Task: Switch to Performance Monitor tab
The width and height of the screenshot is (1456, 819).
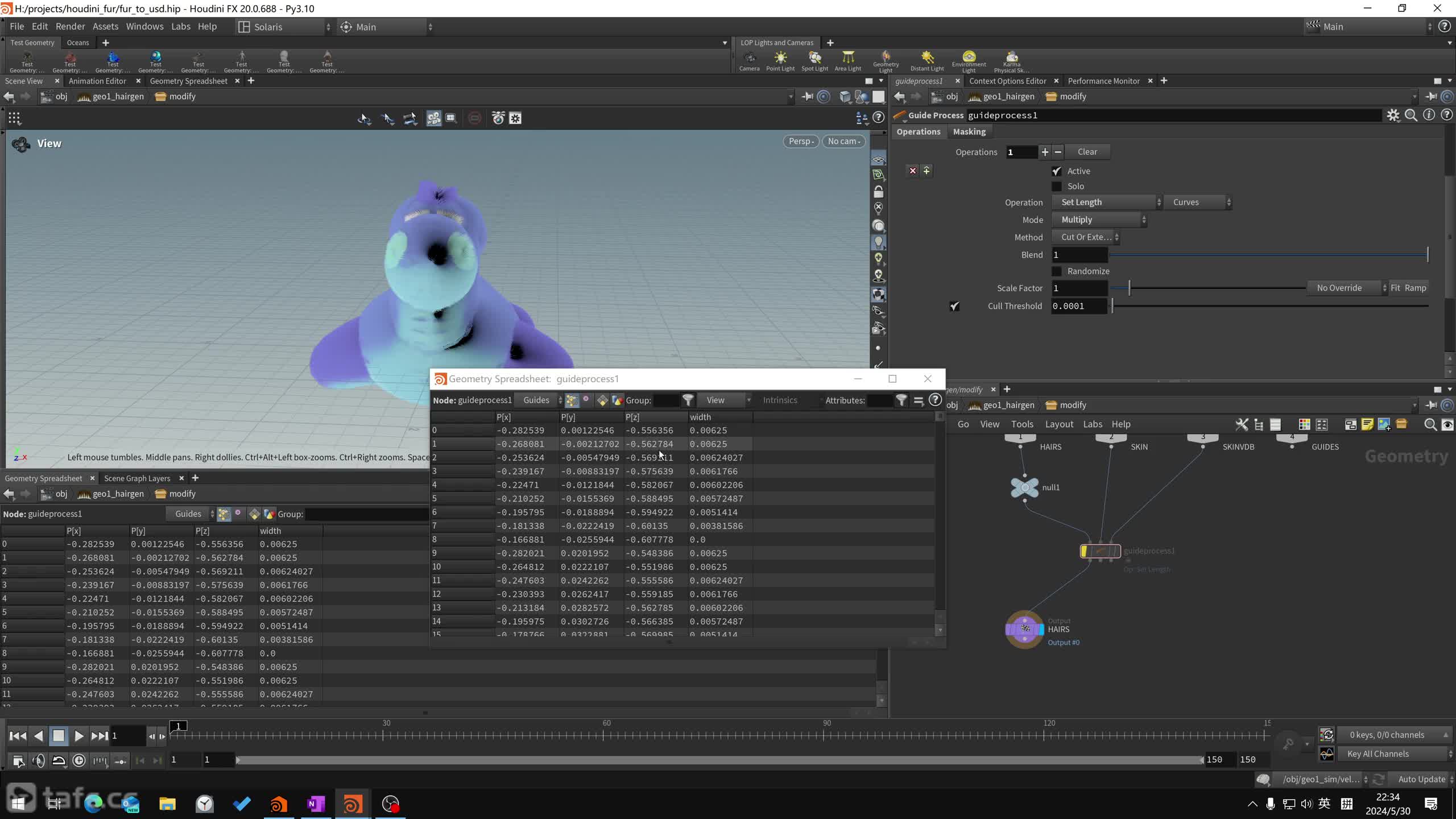Action: pyautogui.click(x=1103, y=81)
